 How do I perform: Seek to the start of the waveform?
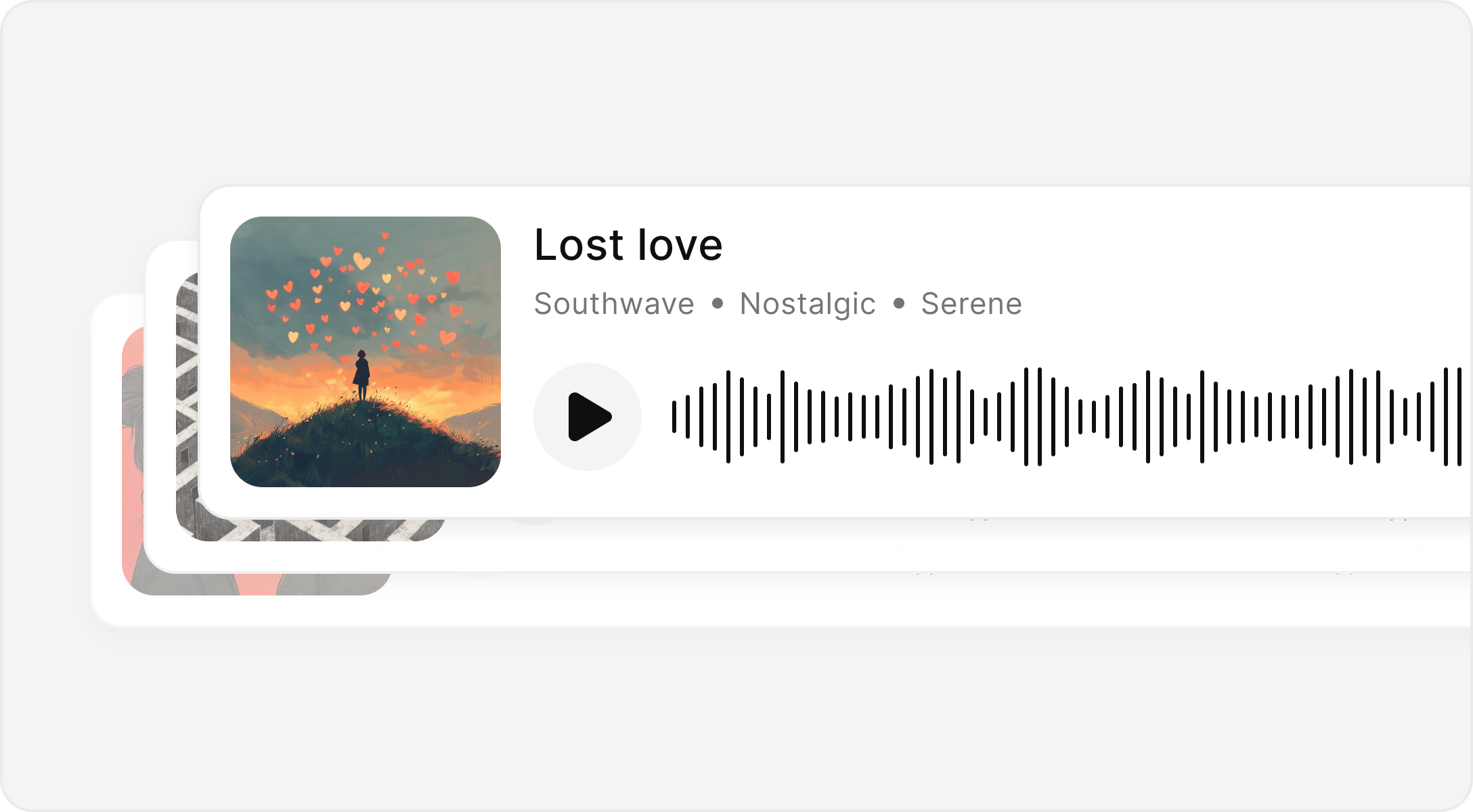pos(674,417)
